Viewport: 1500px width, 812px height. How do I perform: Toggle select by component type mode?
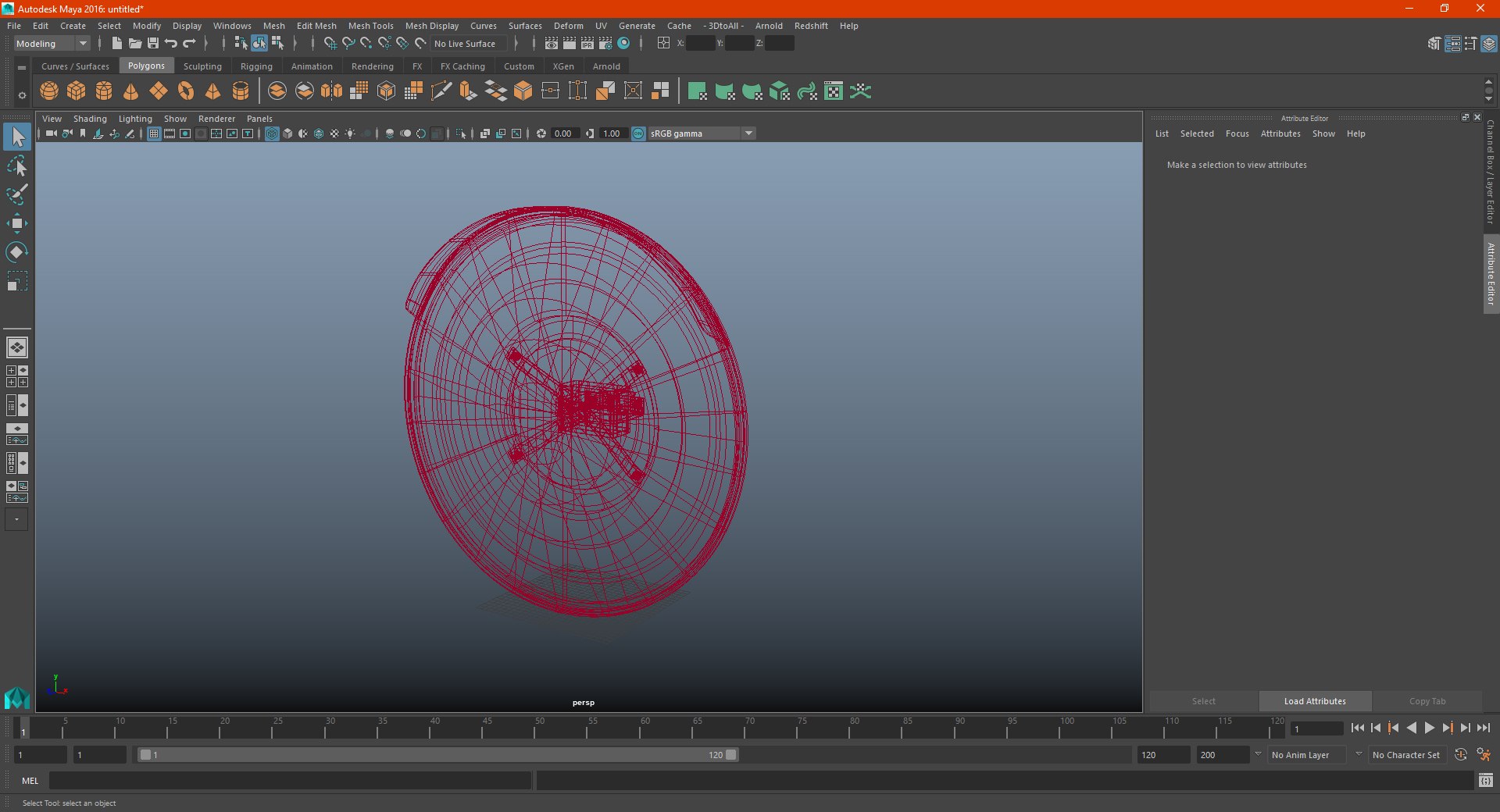(277, 44)
